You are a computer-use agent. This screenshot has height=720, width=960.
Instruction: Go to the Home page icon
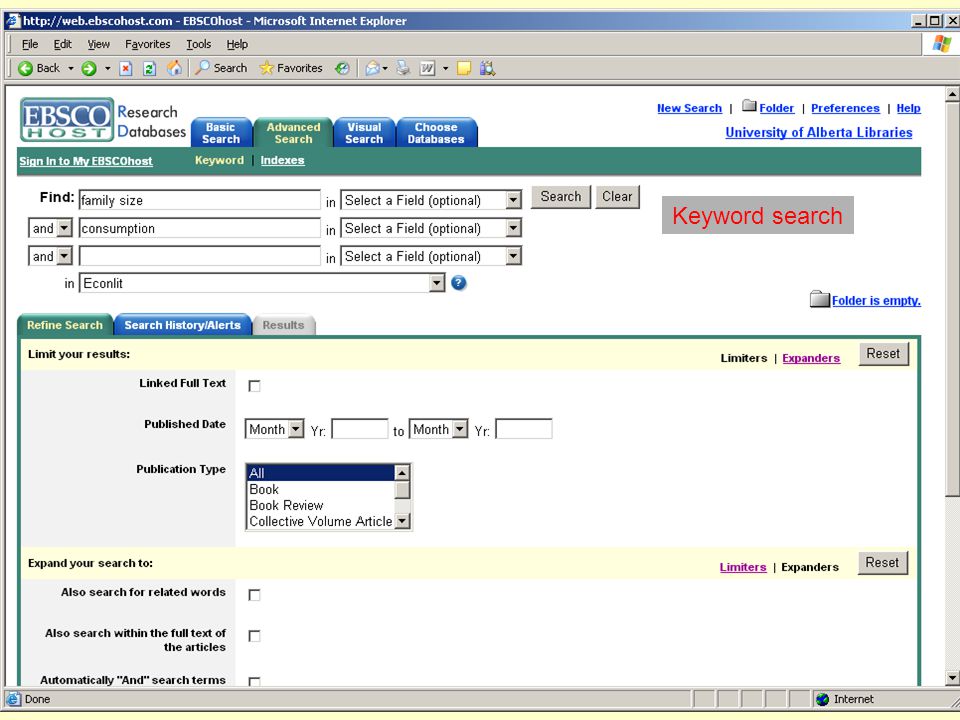point(174,68)
